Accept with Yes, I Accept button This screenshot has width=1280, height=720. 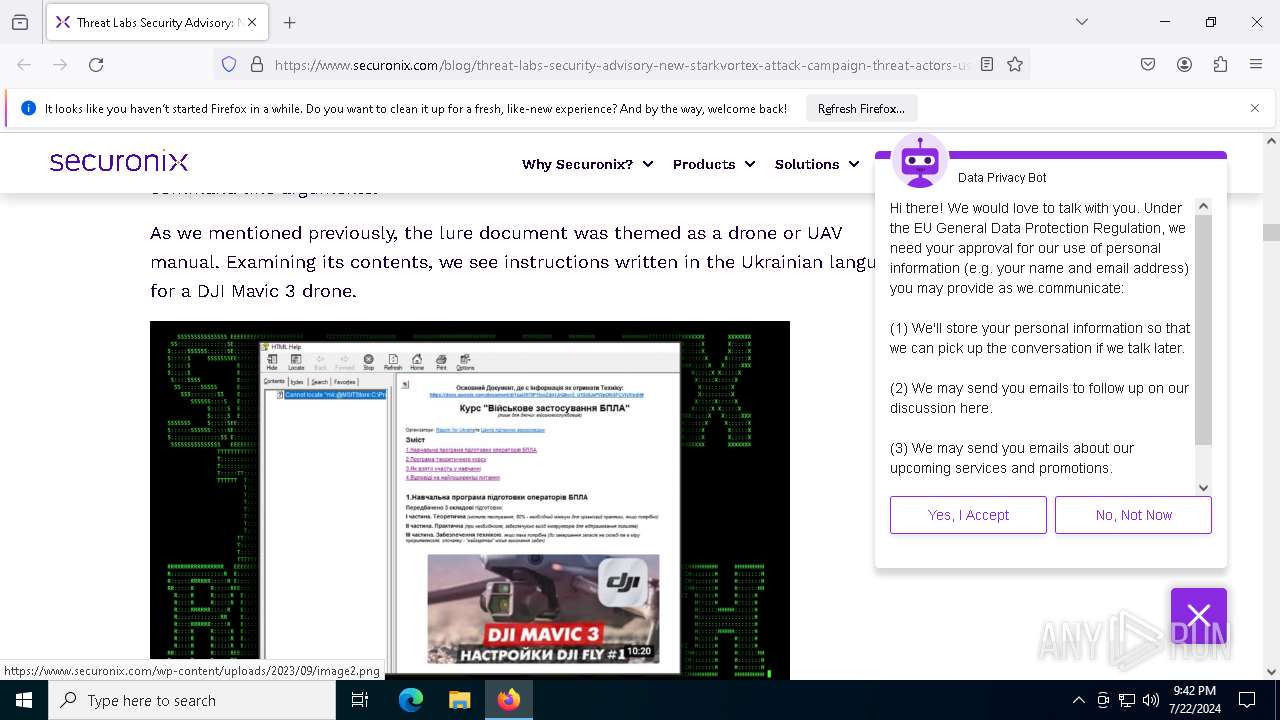click(x=968, y=515)
